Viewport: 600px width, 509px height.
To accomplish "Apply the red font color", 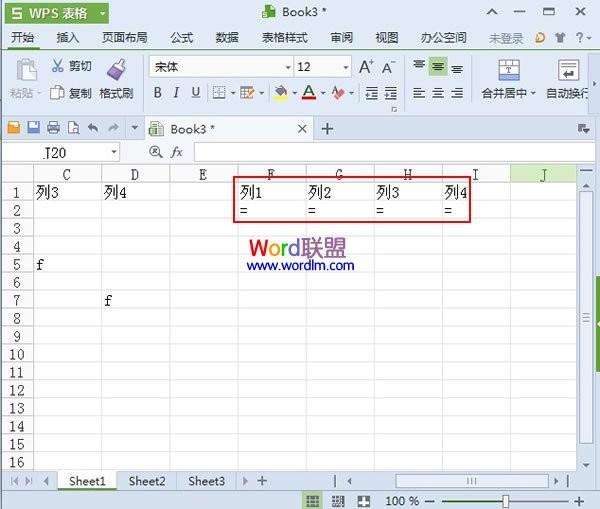I will [x=309, y=93].
